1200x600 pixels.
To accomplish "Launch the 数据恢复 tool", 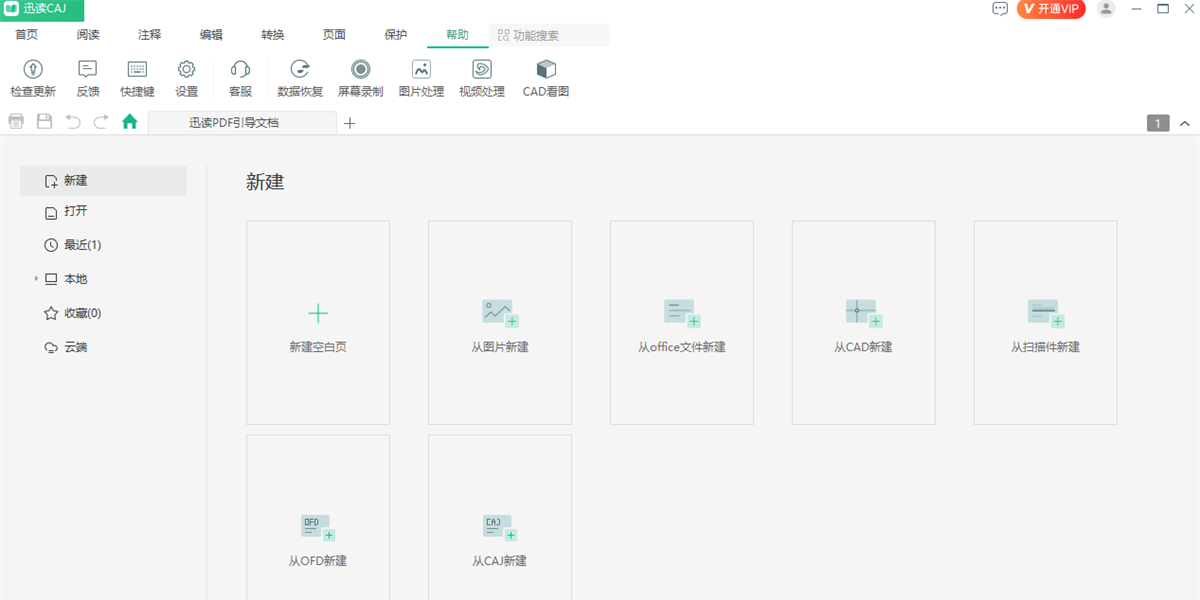I will [x=300, y=78].
